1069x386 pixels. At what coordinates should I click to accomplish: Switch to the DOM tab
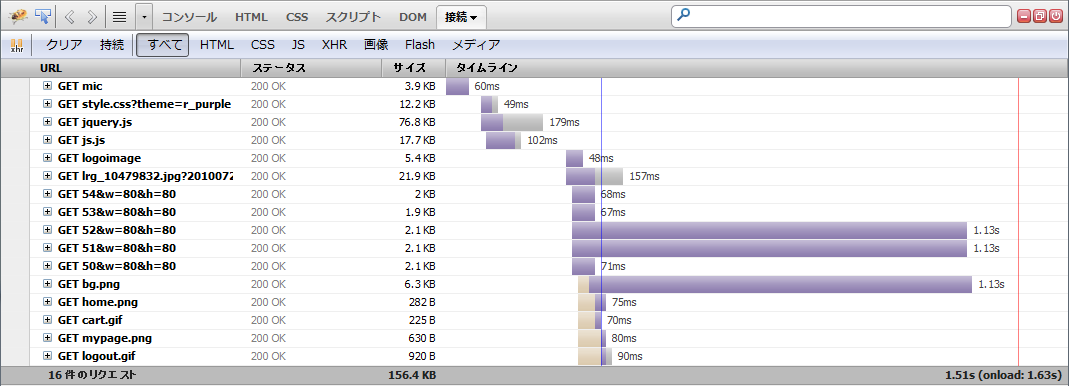(413, 17)
